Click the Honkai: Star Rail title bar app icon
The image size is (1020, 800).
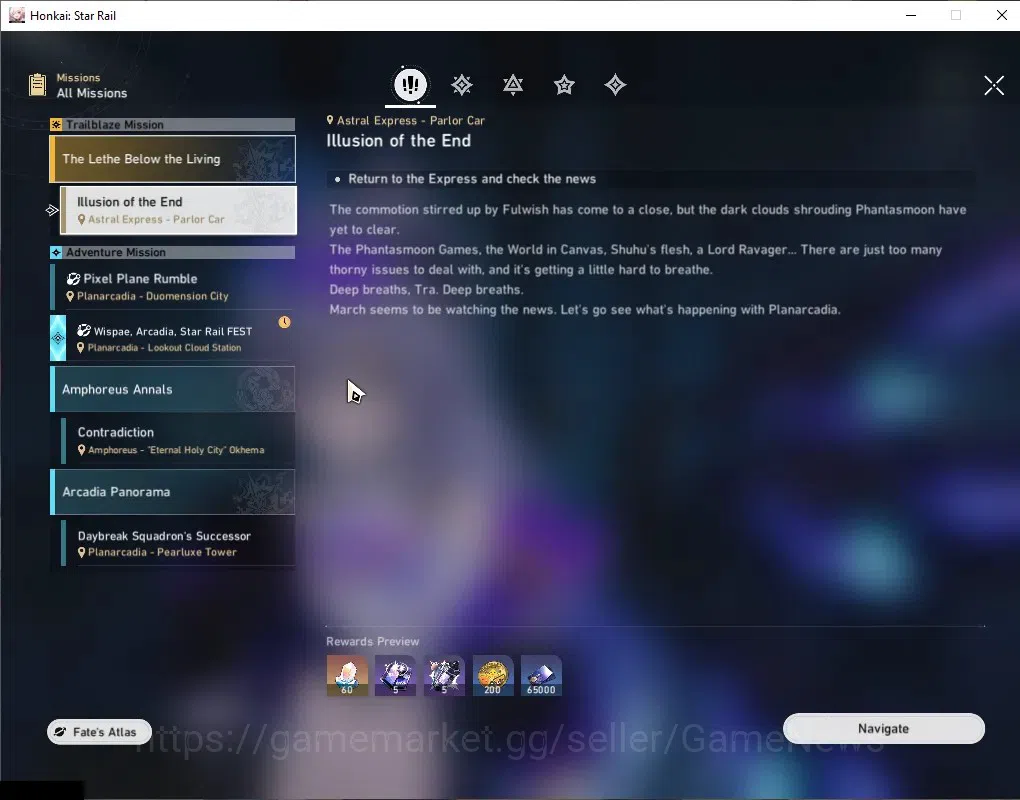(x=17, y=15)
